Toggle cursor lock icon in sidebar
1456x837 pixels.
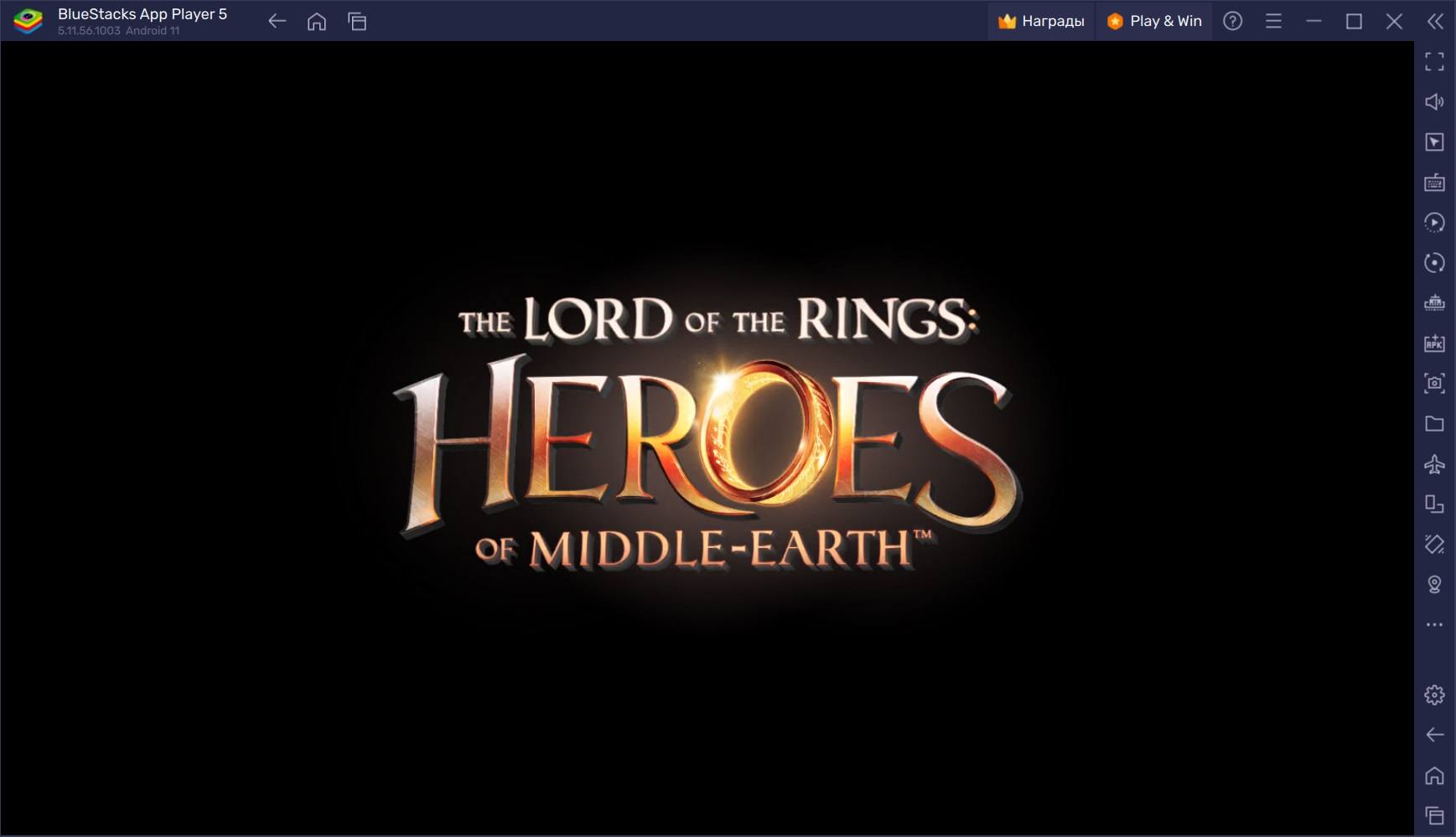[1434, 142]
